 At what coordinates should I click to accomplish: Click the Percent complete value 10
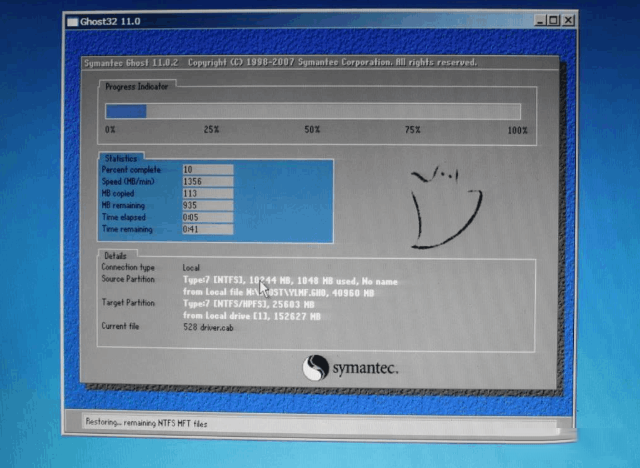[x=208, y=170]
